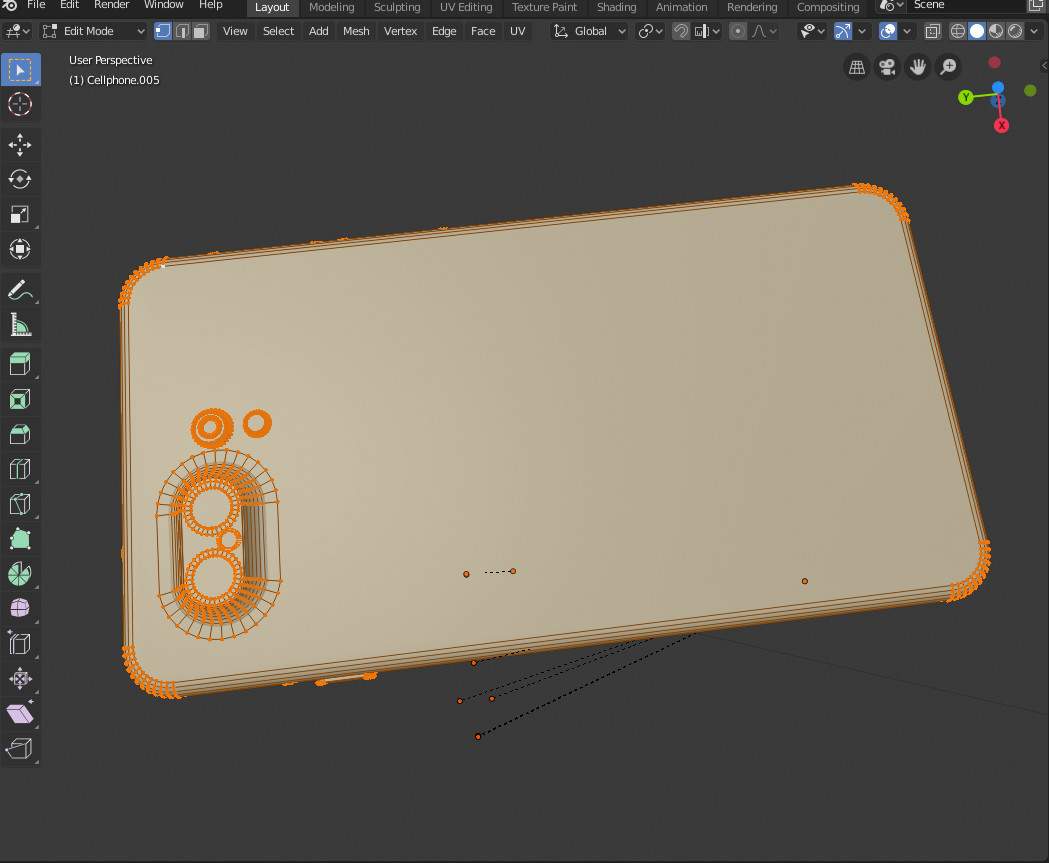
Task: Click the camera view icon
Action: (887, 66)
